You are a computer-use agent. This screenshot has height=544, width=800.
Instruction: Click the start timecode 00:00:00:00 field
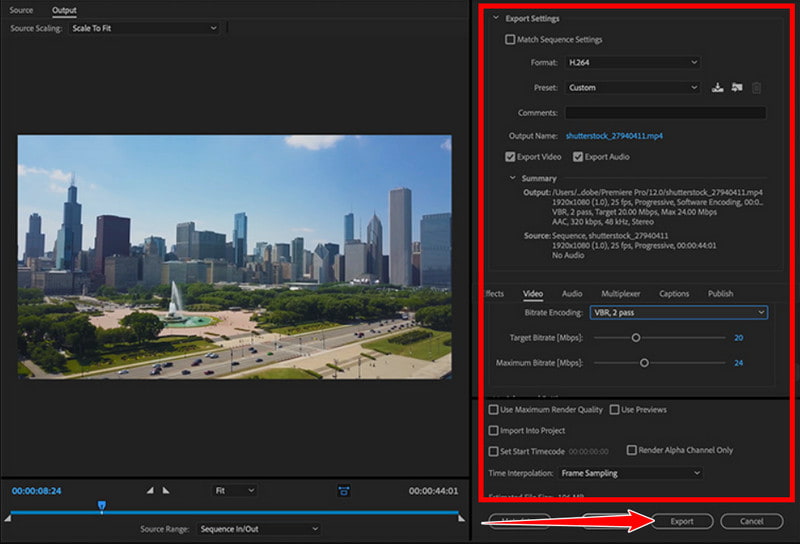[x=588, y=452]
